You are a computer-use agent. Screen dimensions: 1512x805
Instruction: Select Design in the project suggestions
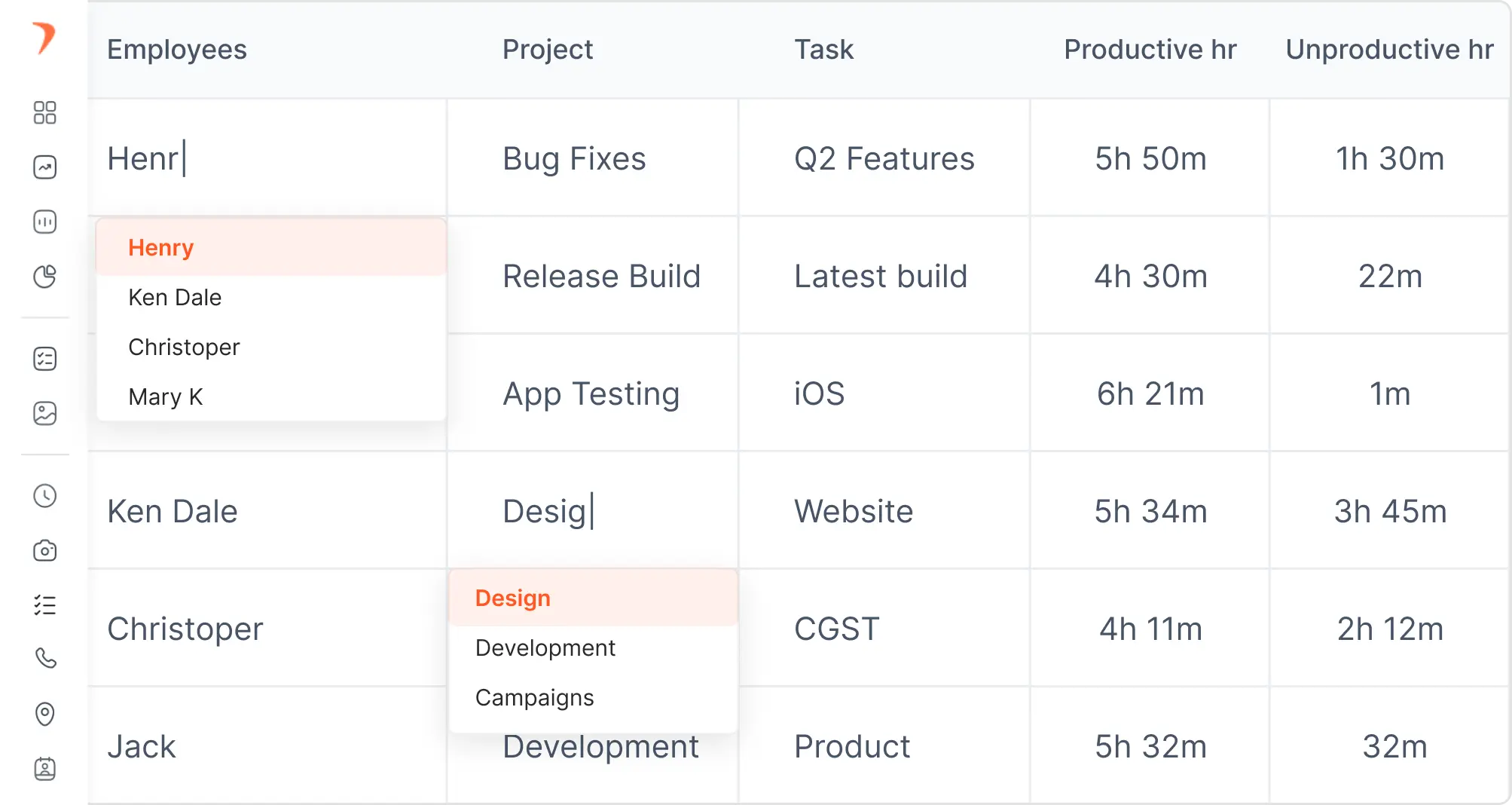pos(594,598)
